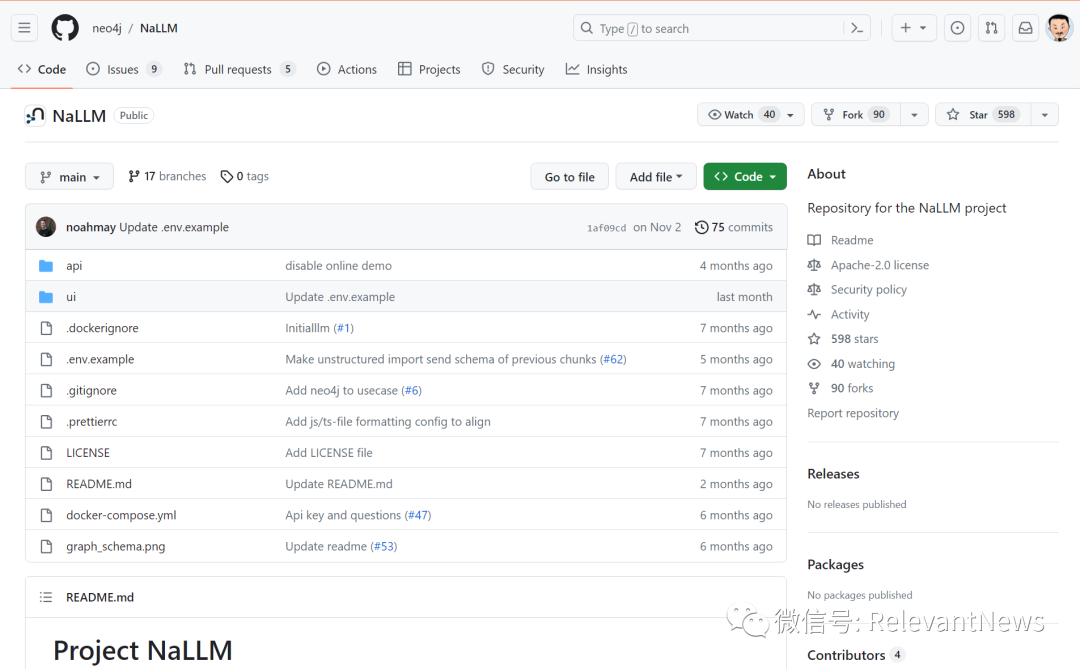Open the Readme link in About

click(x=851, y=240)
